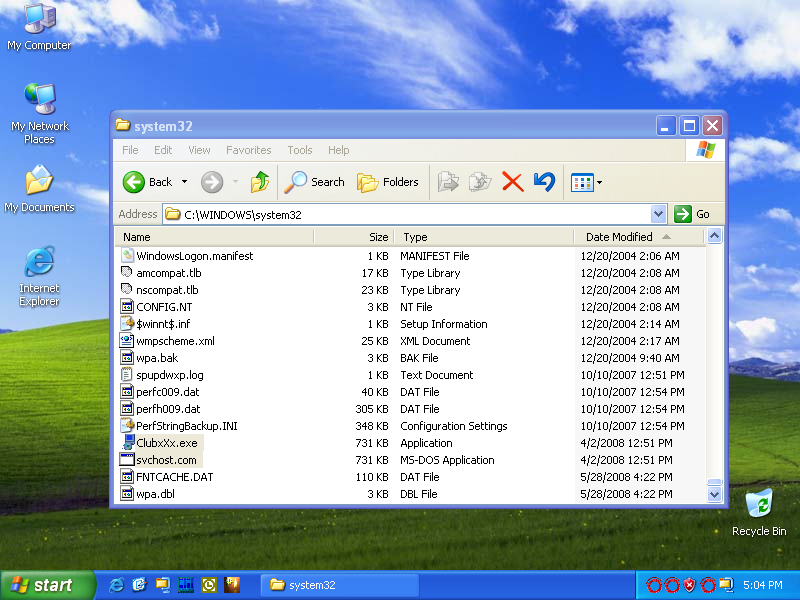Open the Edit menu

(163, 150)
